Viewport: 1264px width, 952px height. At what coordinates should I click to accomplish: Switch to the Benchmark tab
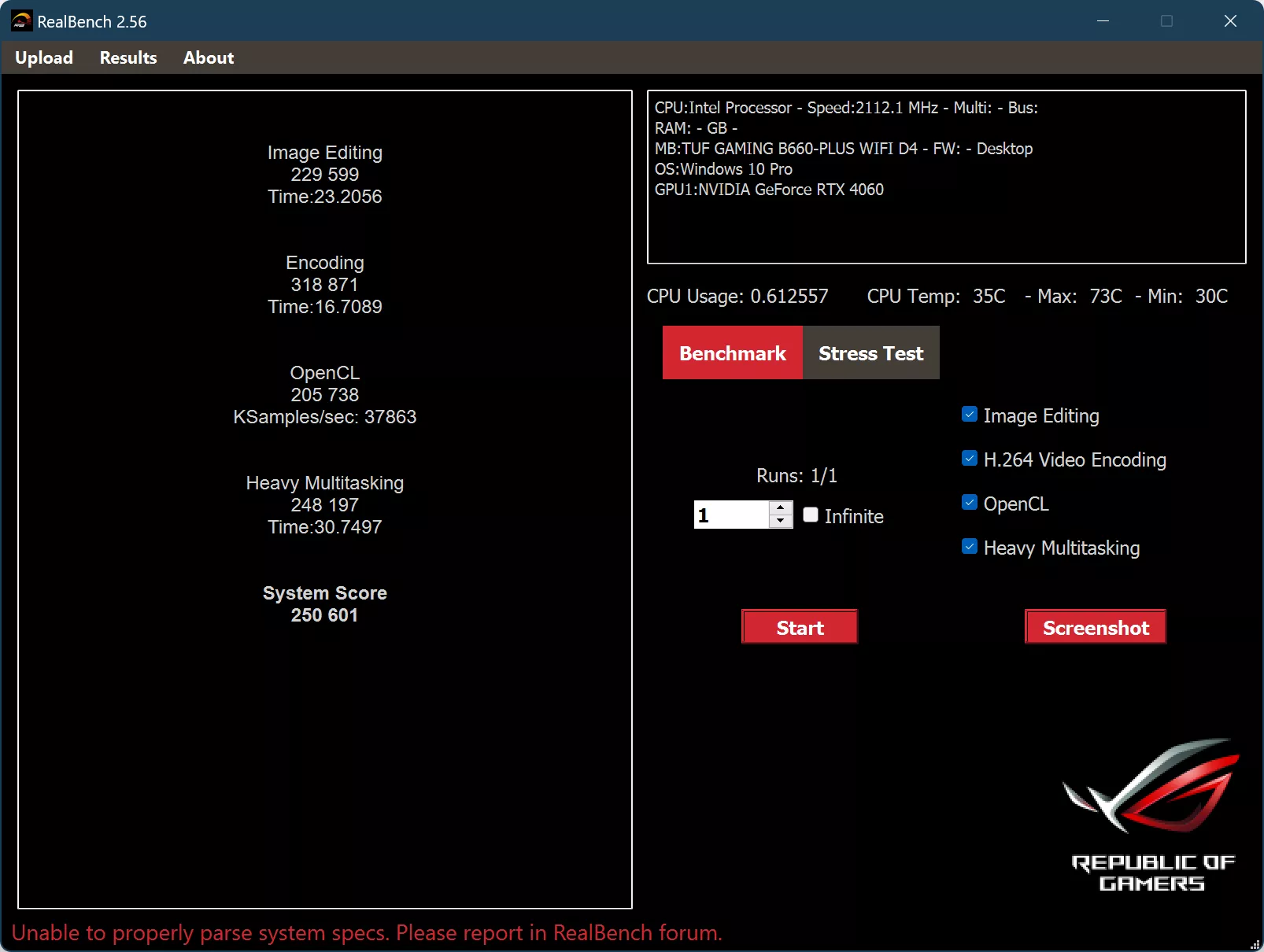tap(733, 352)
